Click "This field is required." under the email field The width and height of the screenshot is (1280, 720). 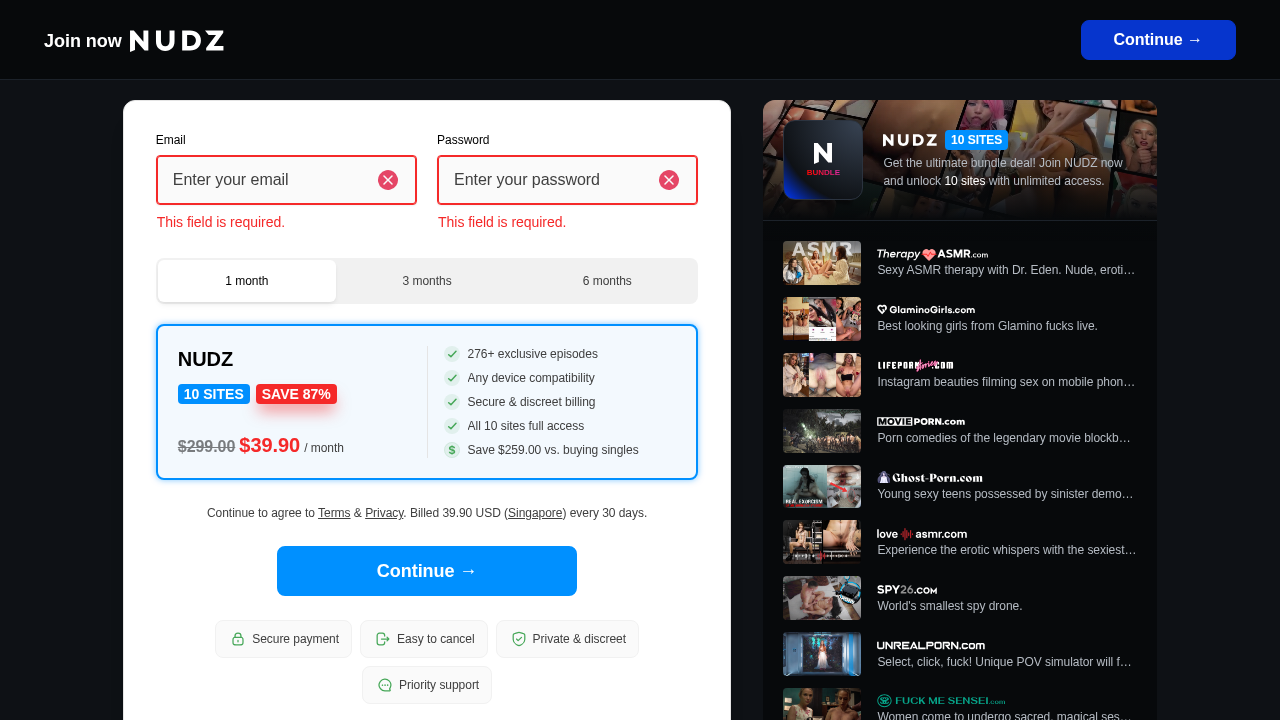[221, 222]
